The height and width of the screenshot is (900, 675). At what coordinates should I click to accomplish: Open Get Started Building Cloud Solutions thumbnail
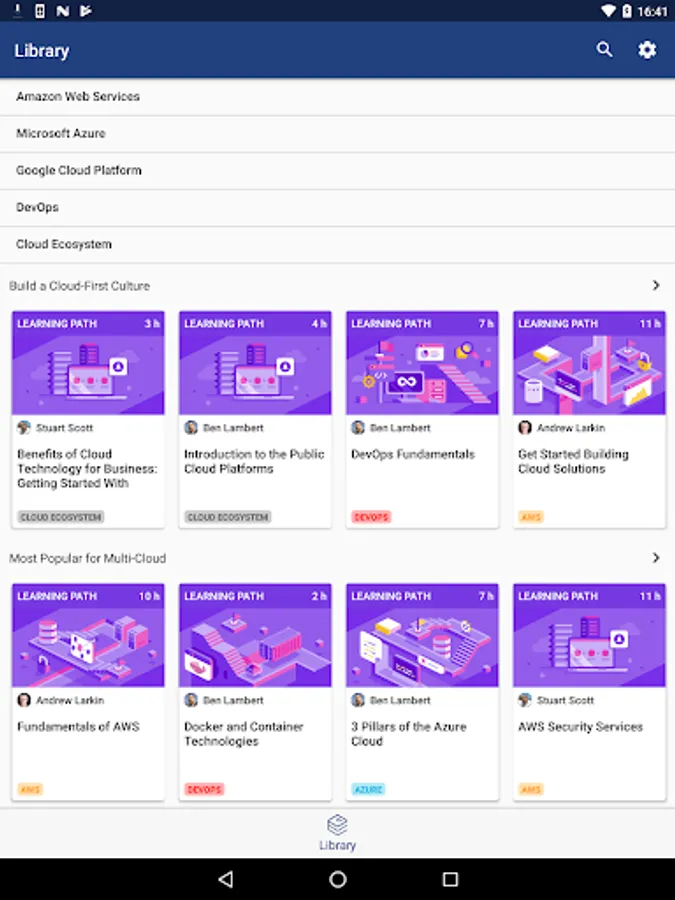(x=589, y=363)
